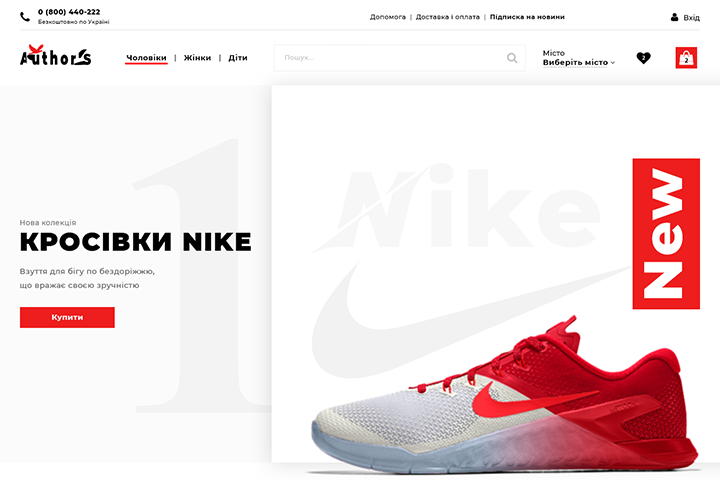Viewport: 720px width, 480px height.
Task: Select the Жінки menu item
Action: tap(197, 58)
